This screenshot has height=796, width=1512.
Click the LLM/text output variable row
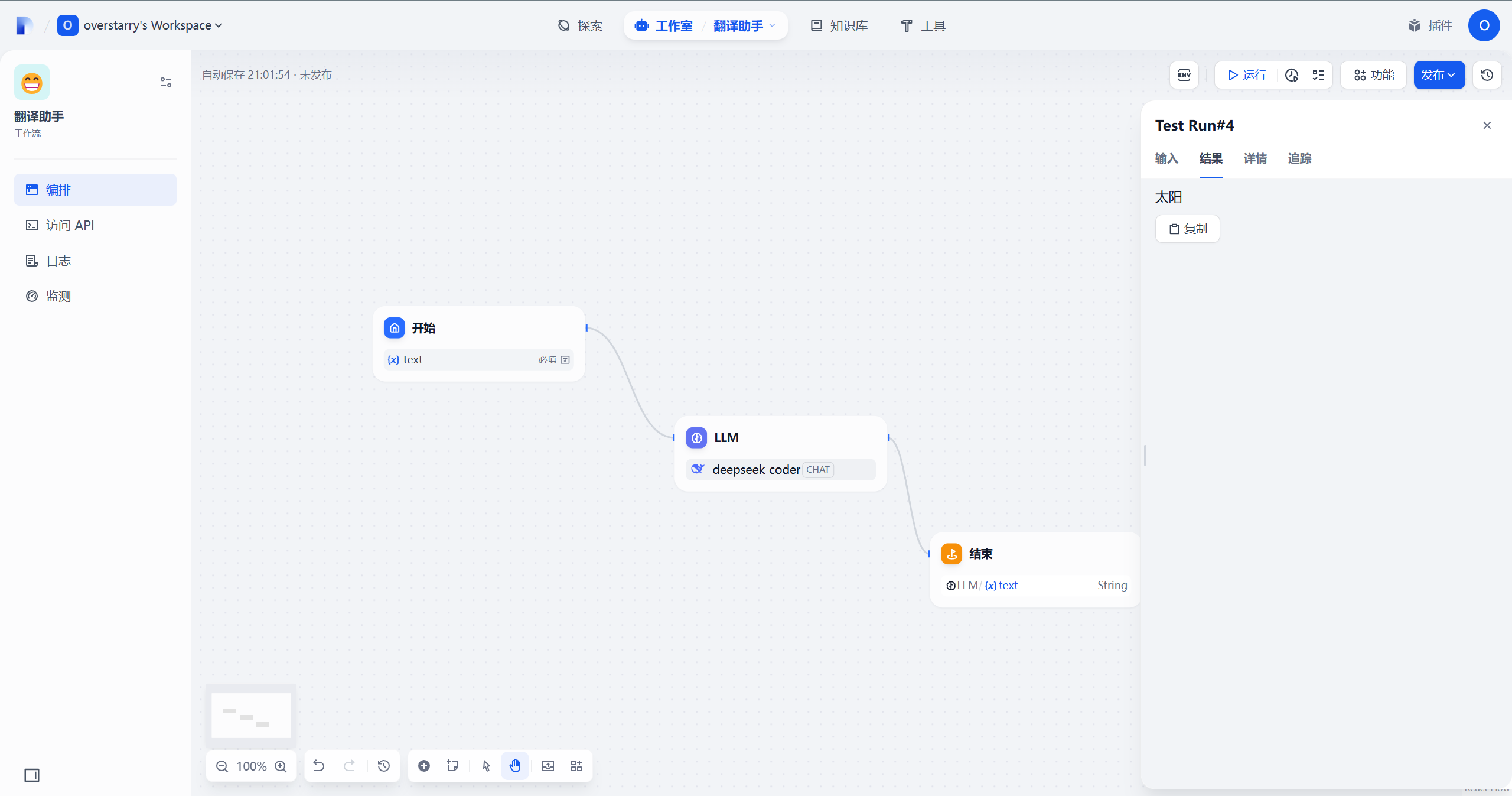(1037, 586)
